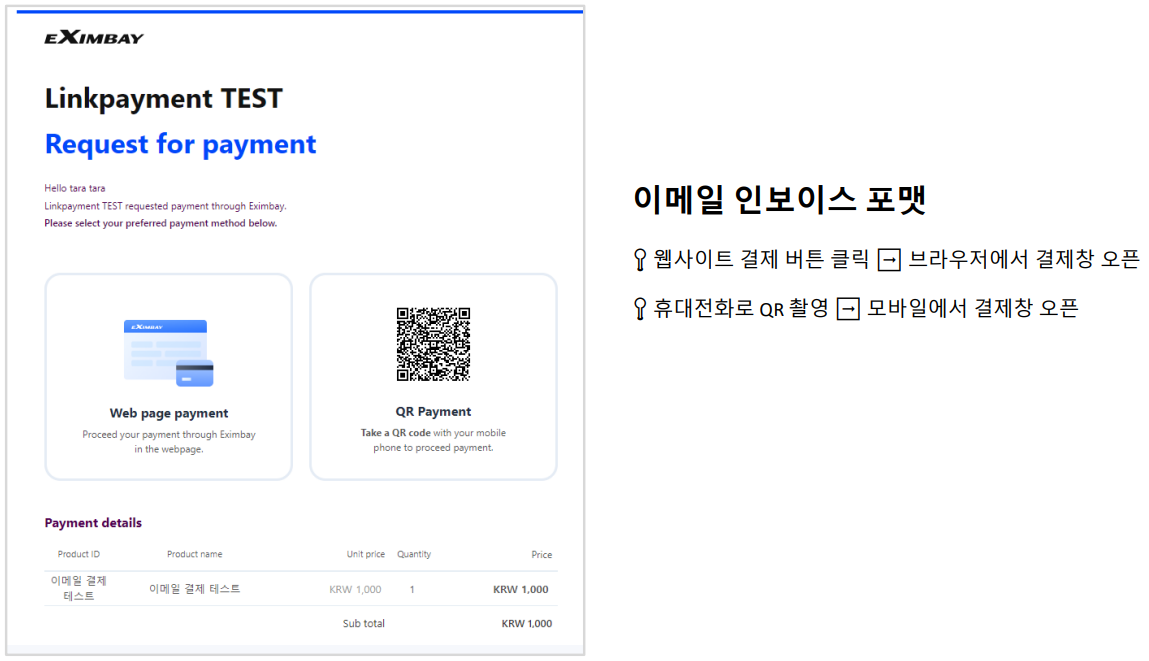1149x661 pixels.
Task: Click the 'Price' column header
Action: point(542,555)
